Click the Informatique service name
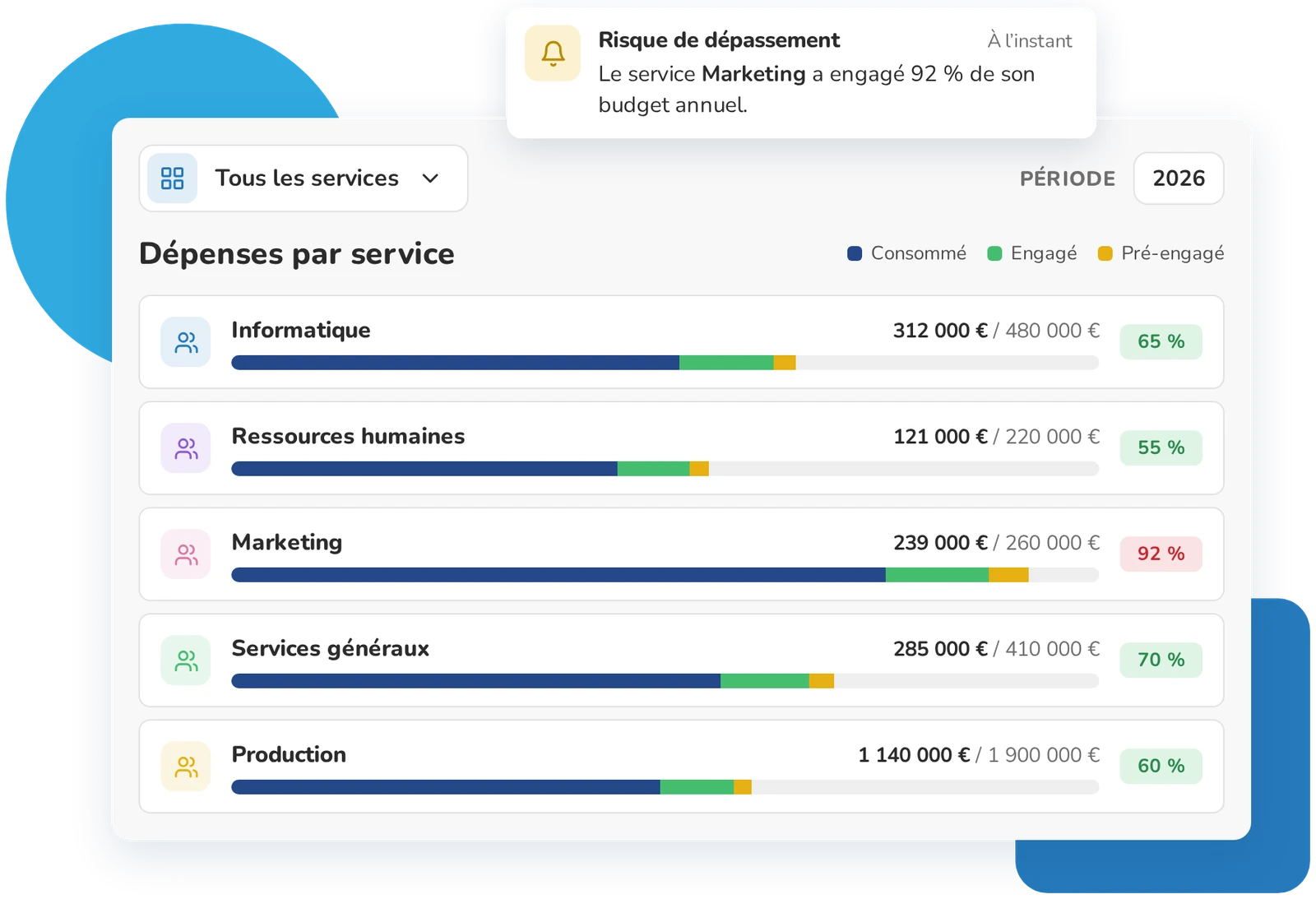1316x899 pixels. [x=301, y=331]
